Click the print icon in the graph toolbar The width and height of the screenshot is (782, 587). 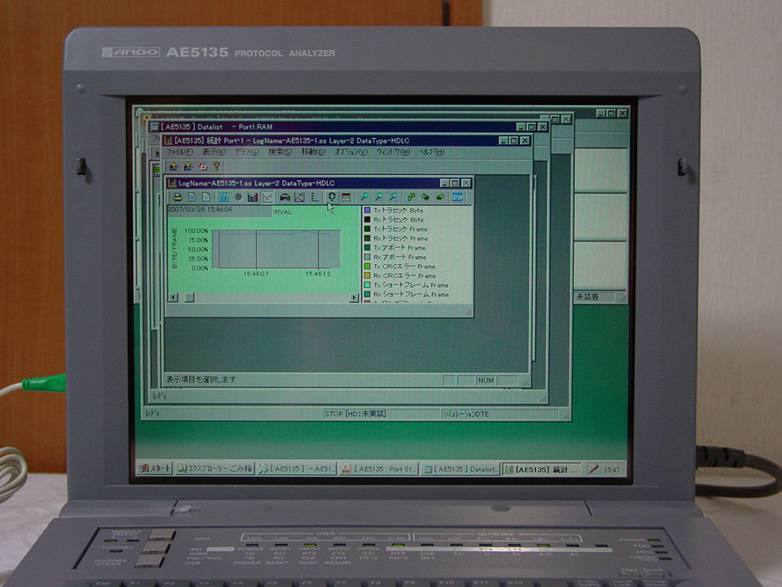tap(177, 197)
